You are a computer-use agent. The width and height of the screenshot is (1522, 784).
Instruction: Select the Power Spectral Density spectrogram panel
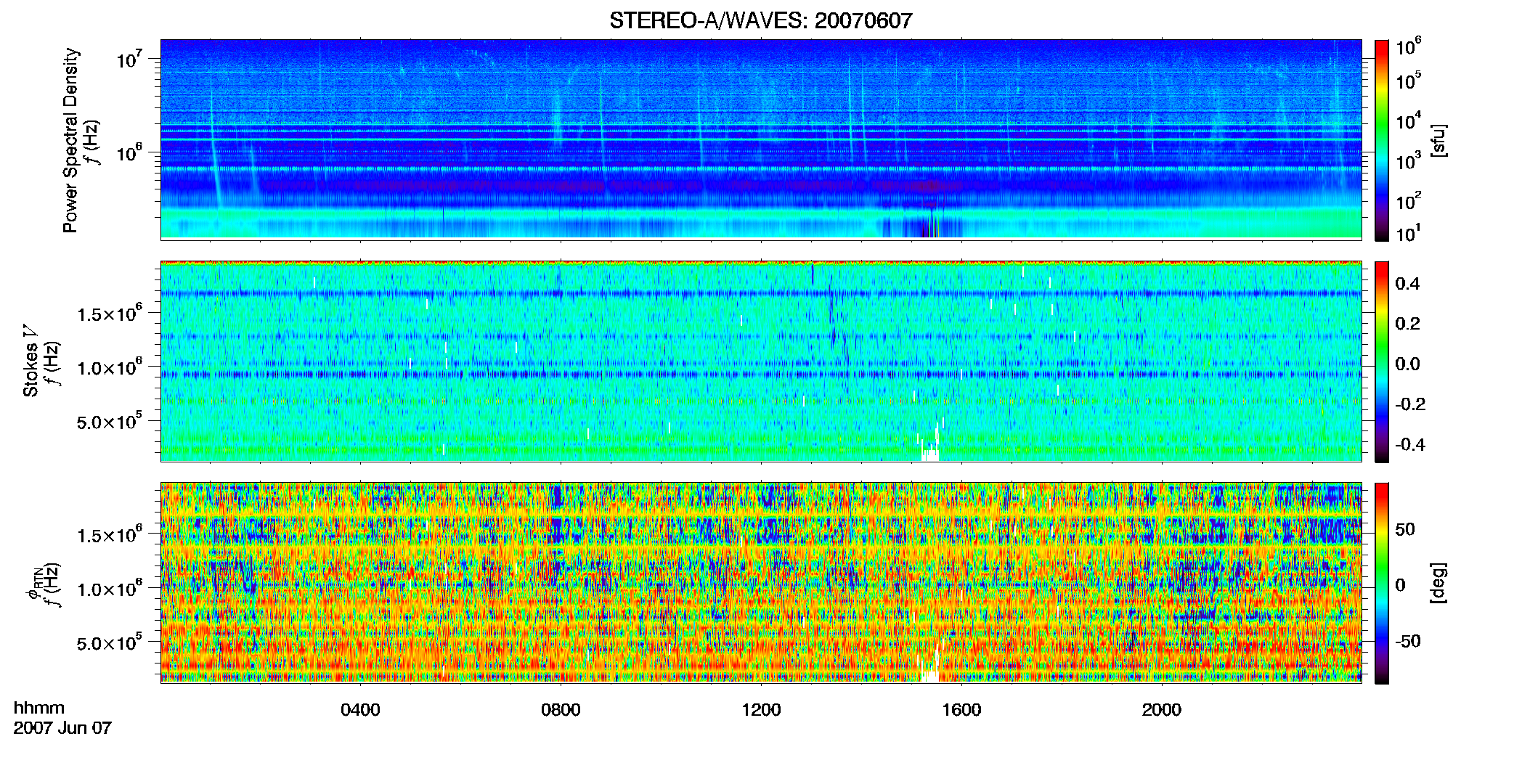point(761,139)
